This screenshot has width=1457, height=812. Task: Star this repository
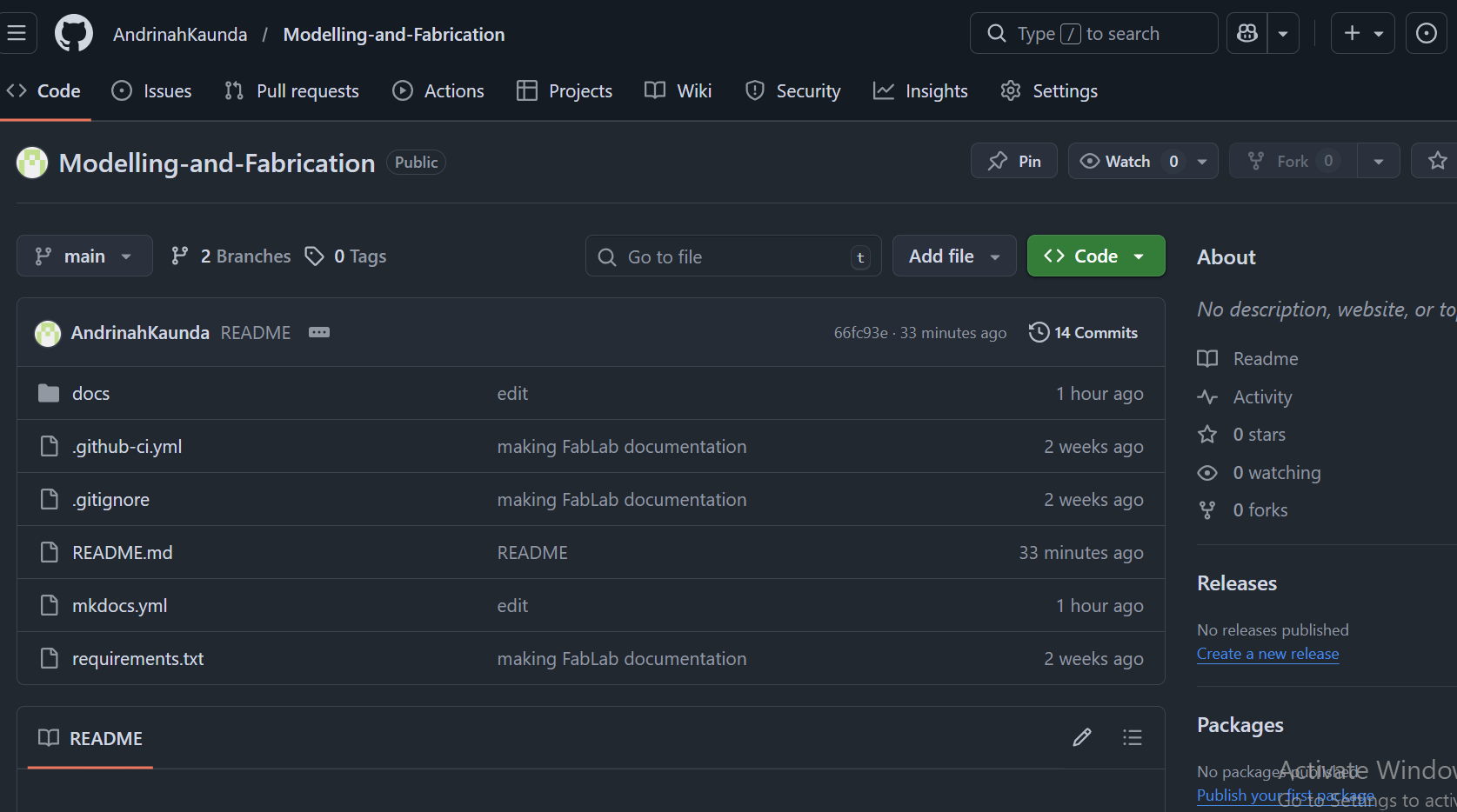[x=1437, y=161]
